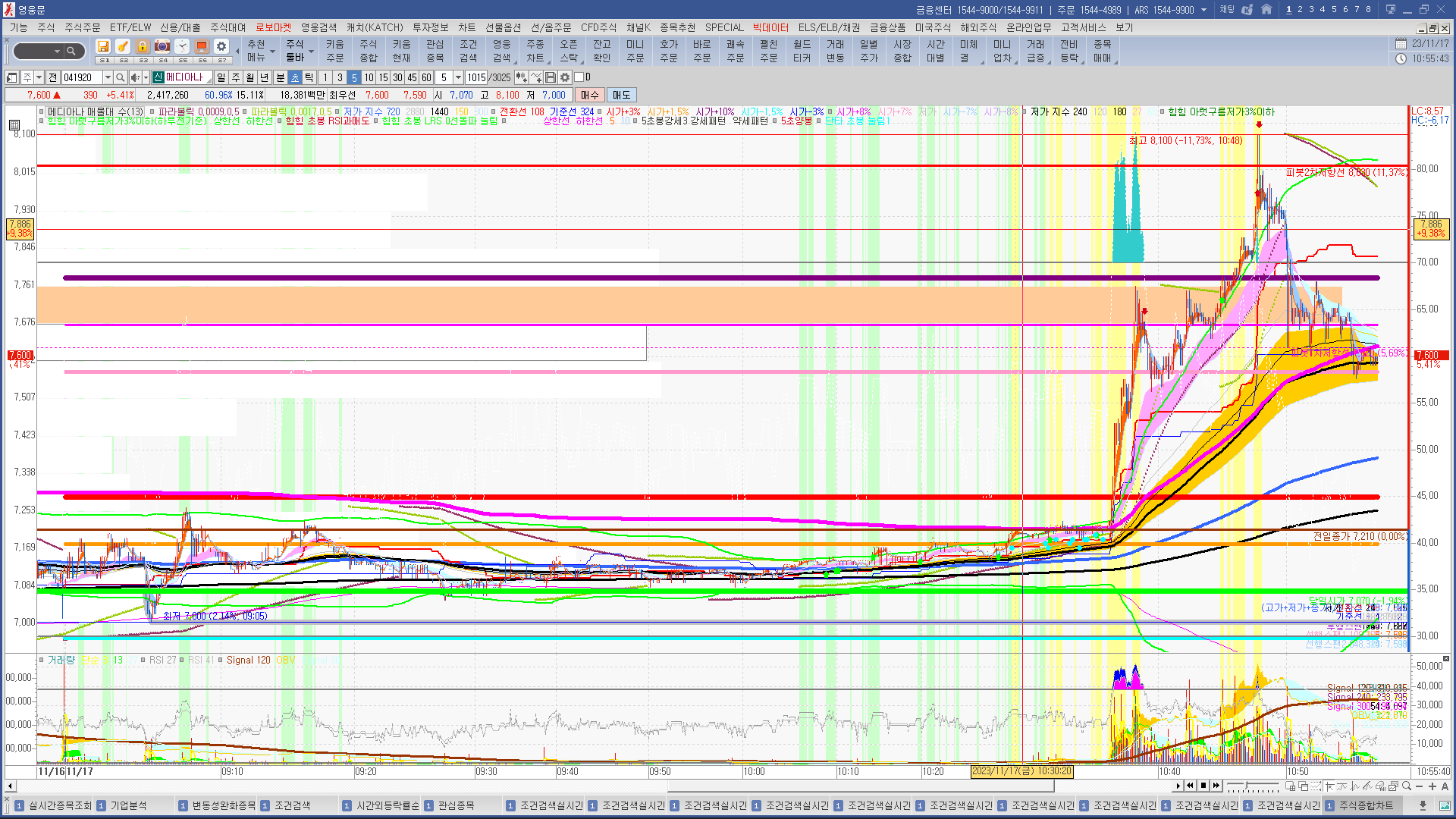Switch chart to the 일 daily period

click(x=221, y=77)
